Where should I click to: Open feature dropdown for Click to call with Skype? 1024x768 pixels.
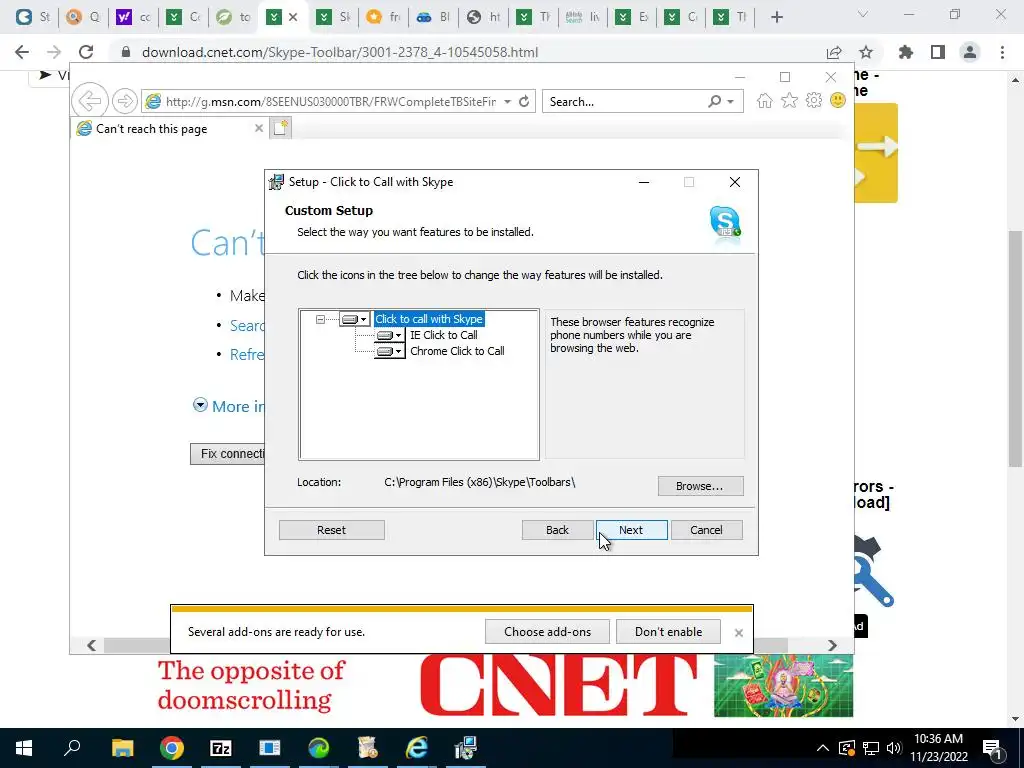(355, 319)
